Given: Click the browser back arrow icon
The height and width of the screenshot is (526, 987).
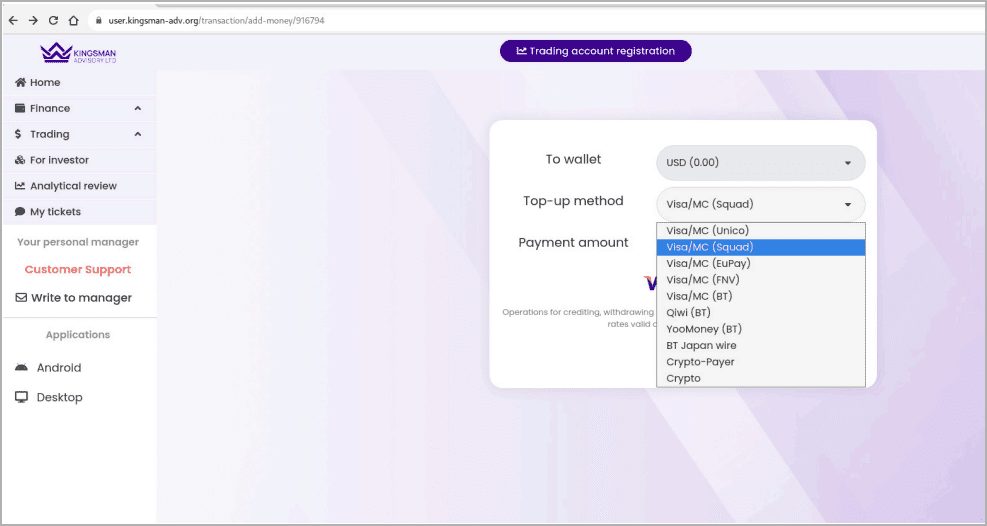Looking at the screenshot, I should tap(13, 20).
